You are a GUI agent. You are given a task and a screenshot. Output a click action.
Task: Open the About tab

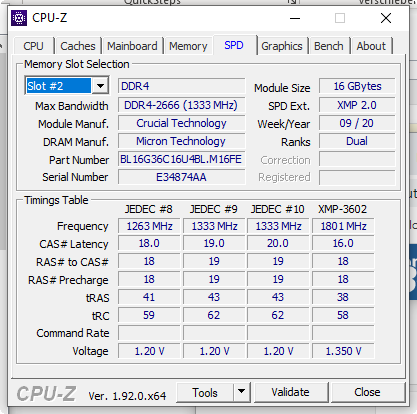(x=371, y=46)
